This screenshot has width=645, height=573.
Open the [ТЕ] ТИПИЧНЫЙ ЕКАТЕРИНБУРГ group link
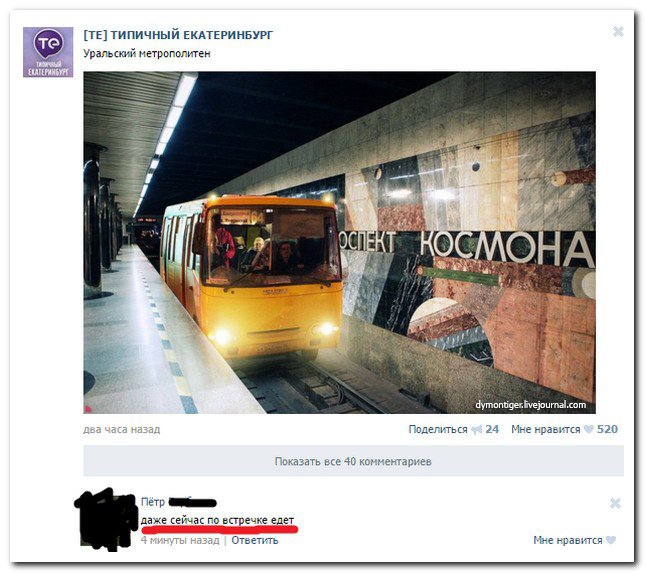tap(178, 35)
